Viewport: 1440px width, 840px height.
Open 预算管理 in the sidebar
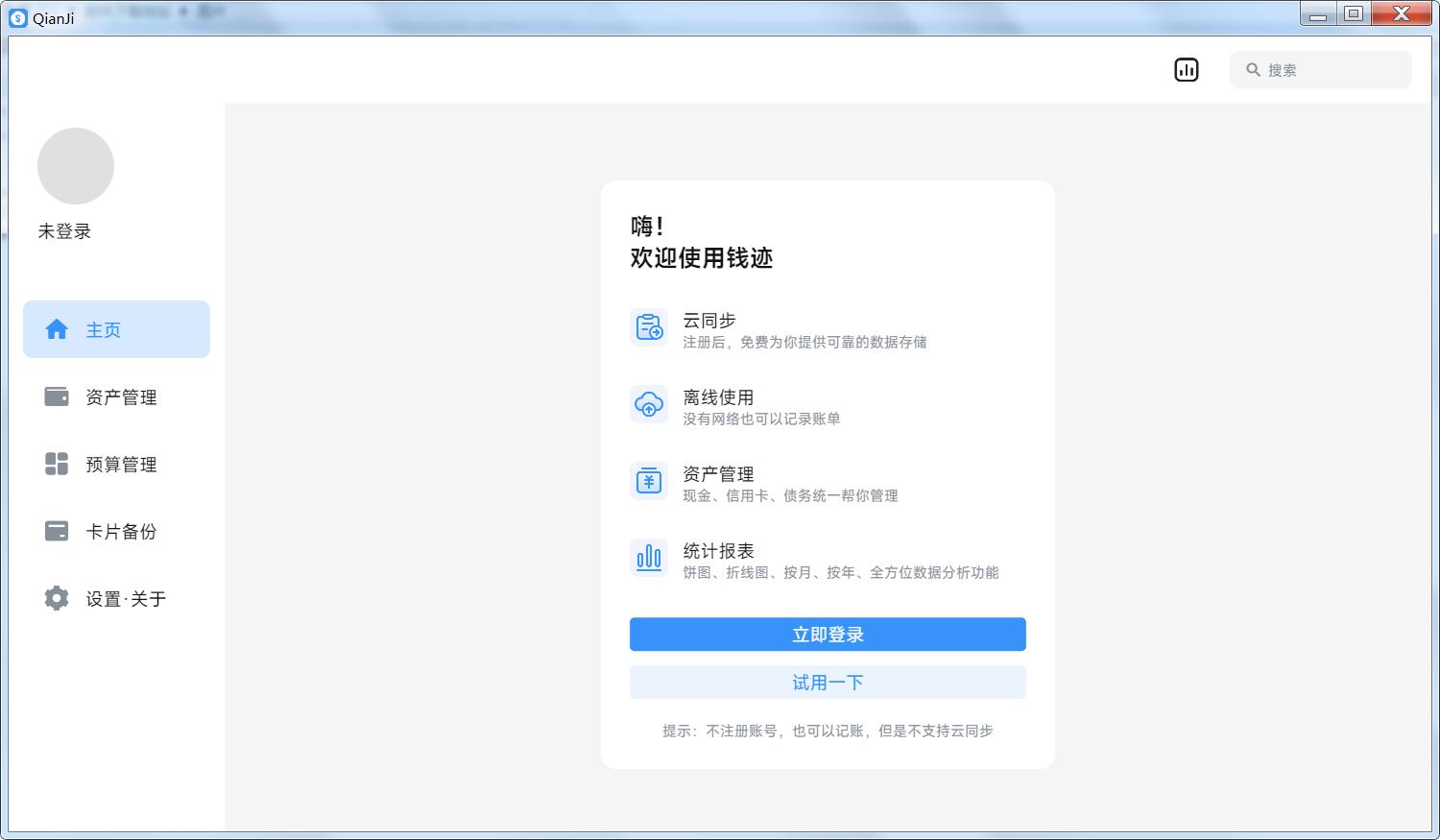pyautogui.click(x=116, y=464)
